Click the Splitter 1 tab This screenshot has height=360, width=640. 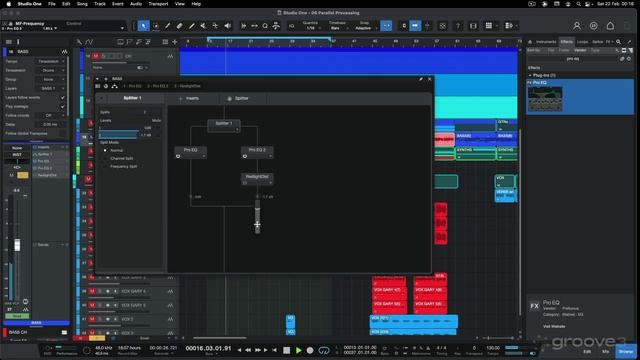coord(132,98)
